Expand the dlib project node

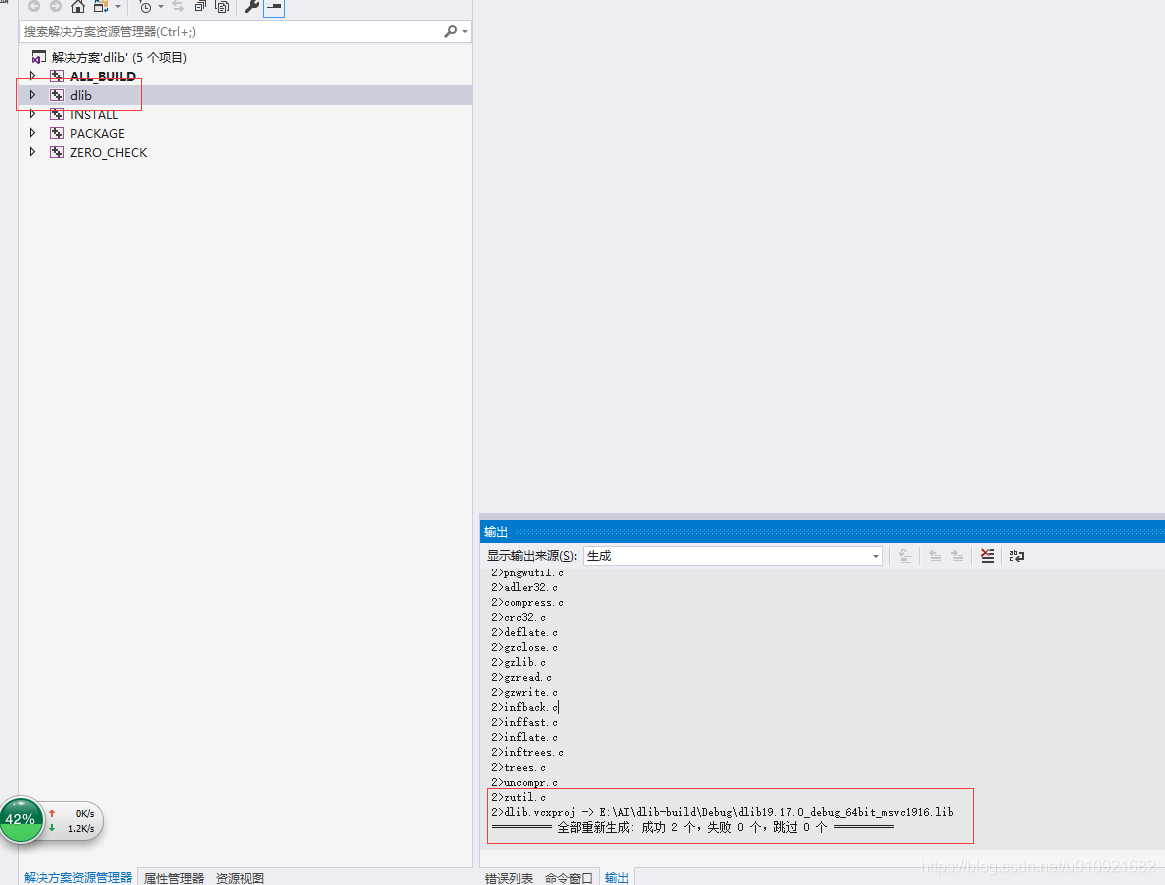coord(32,95)
